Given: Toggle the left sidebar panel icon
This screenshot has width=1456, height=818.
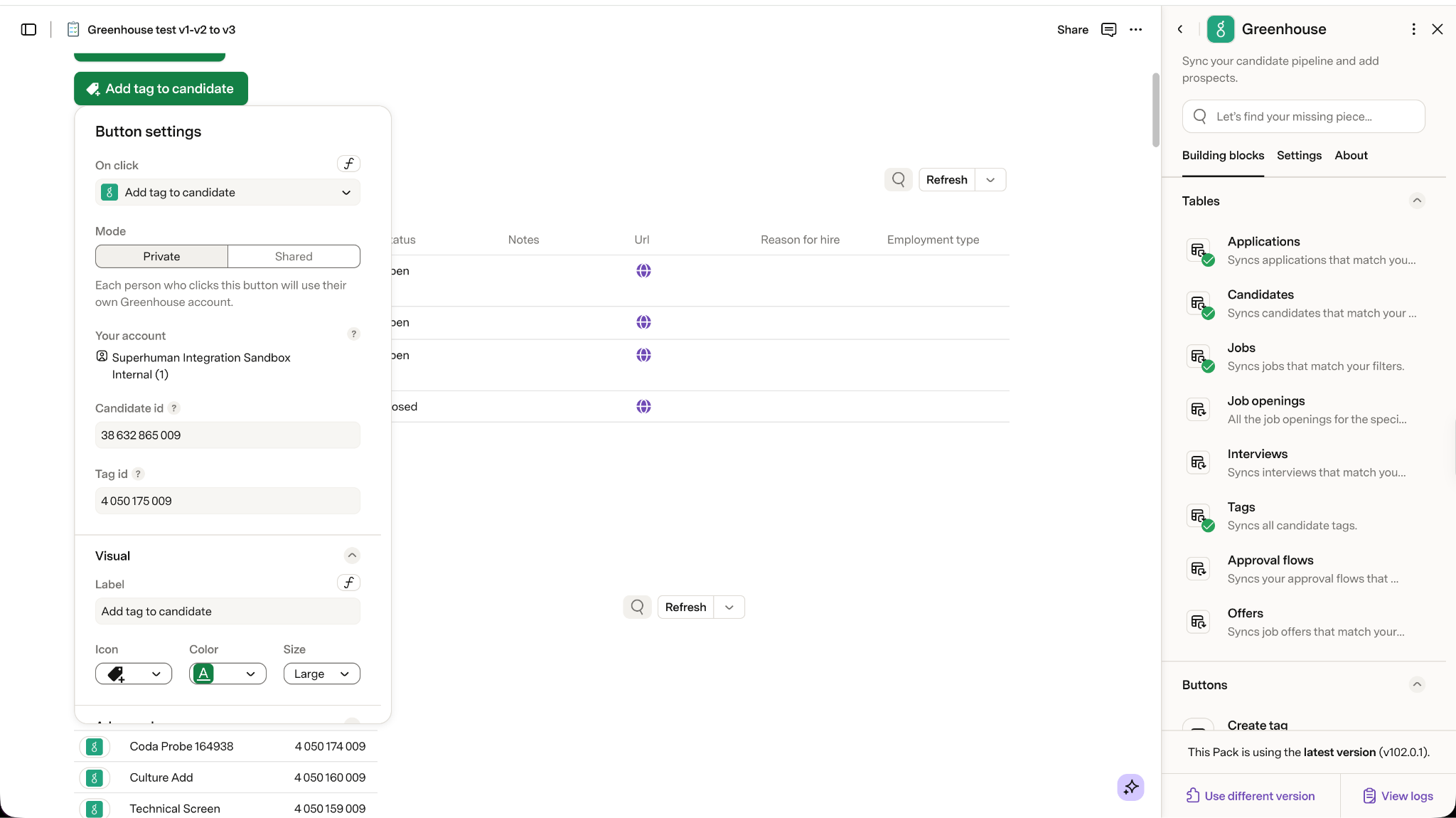Looking at the screenshot, I should (28, 29).
